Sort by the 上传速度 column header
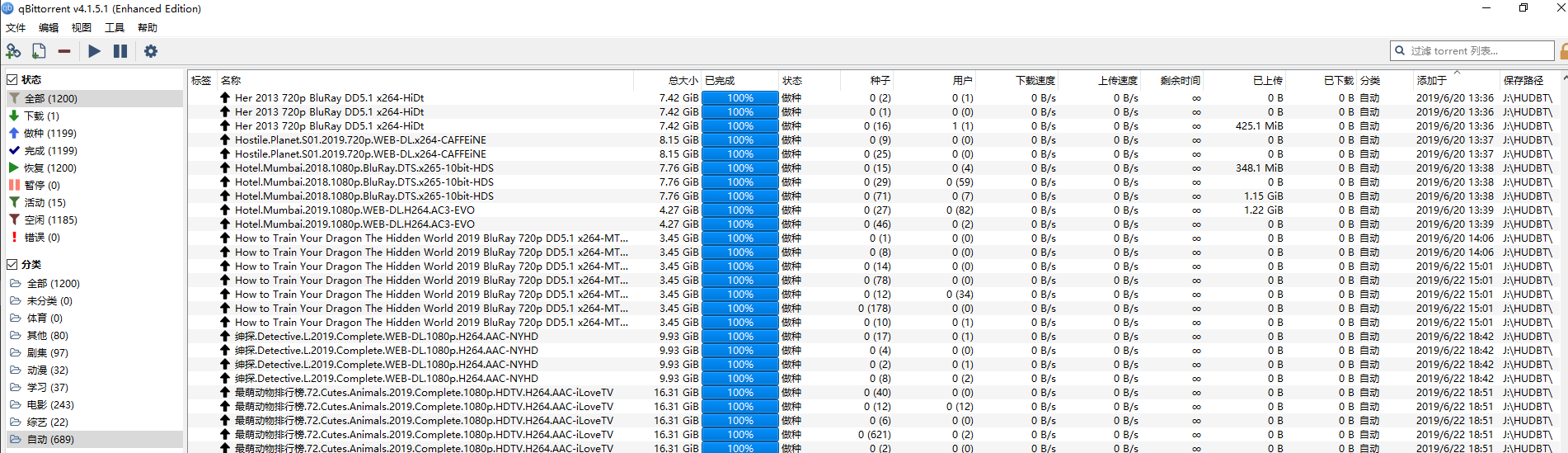1568x453 pixels. point(1099,81)
